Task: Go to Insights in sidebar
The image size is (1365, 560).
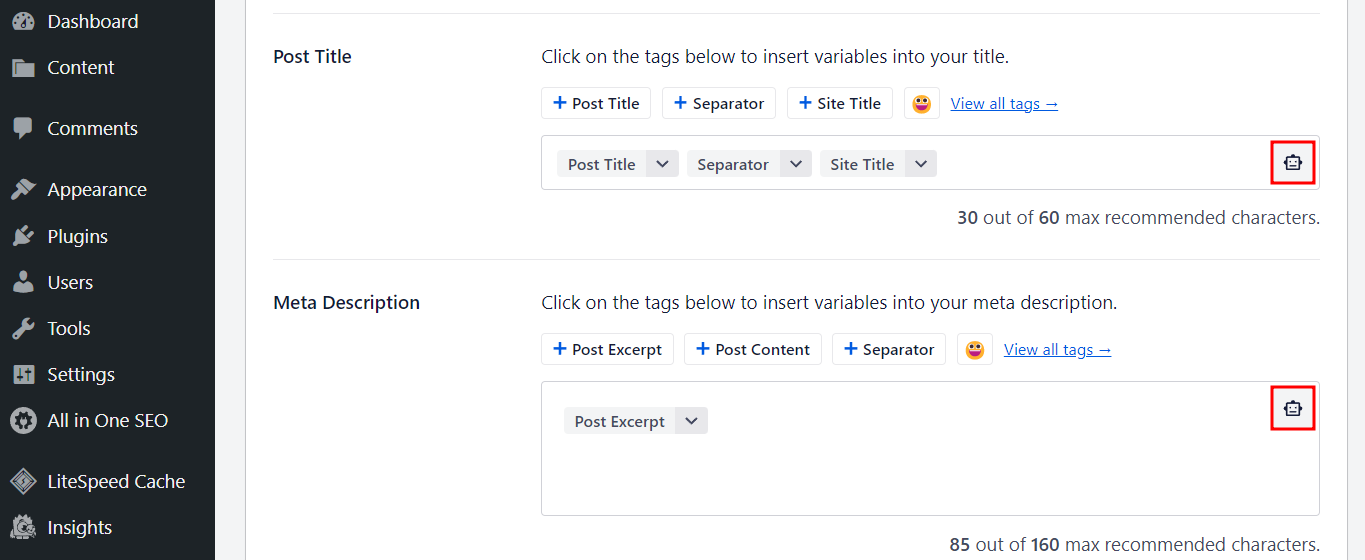Action: click(x=79, y=528)
